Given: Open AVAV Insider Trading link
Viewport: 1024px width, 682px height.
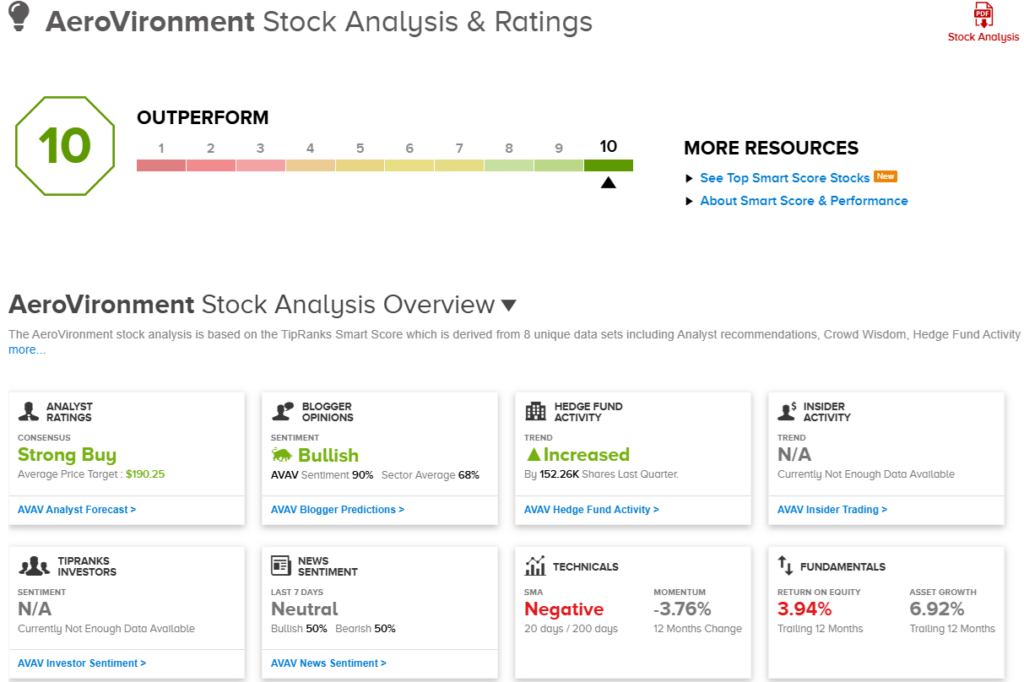Looking at the screenshot, I should 832,510.
